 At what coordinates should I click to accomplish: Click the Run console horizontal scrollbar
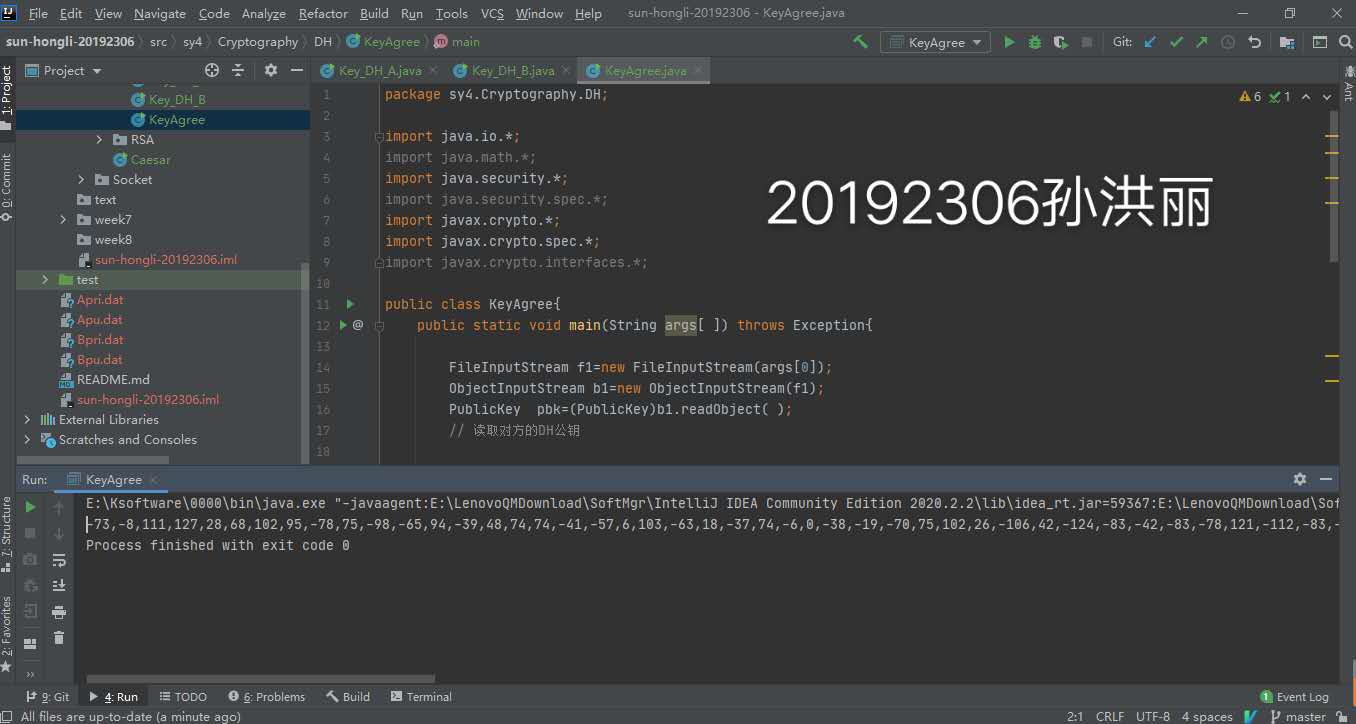pyautogui.click(x=260, y=679)
